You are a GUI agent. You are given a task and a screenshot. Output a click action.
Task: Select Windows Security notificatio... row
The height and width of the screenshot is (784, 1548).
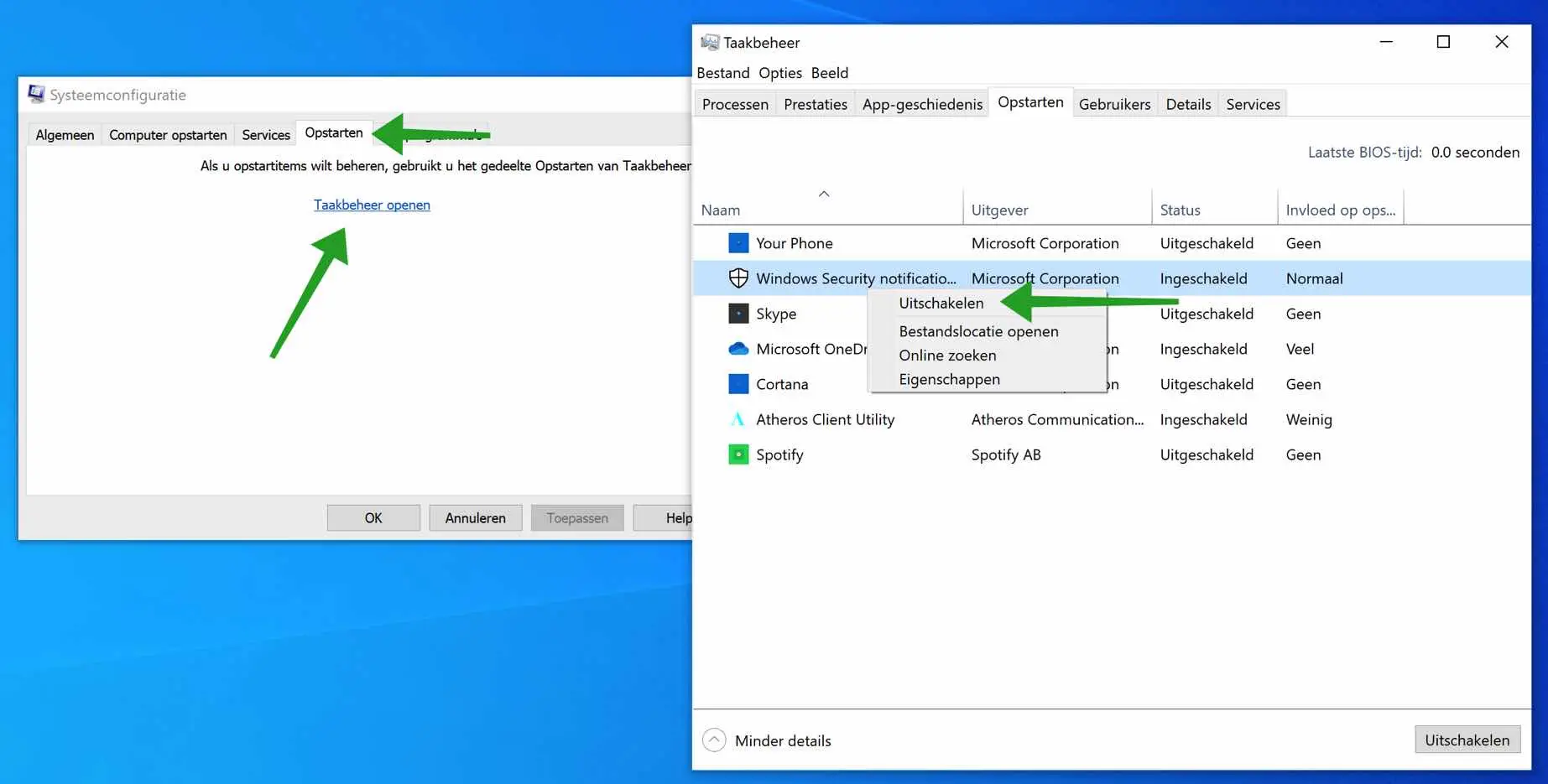1112,278
